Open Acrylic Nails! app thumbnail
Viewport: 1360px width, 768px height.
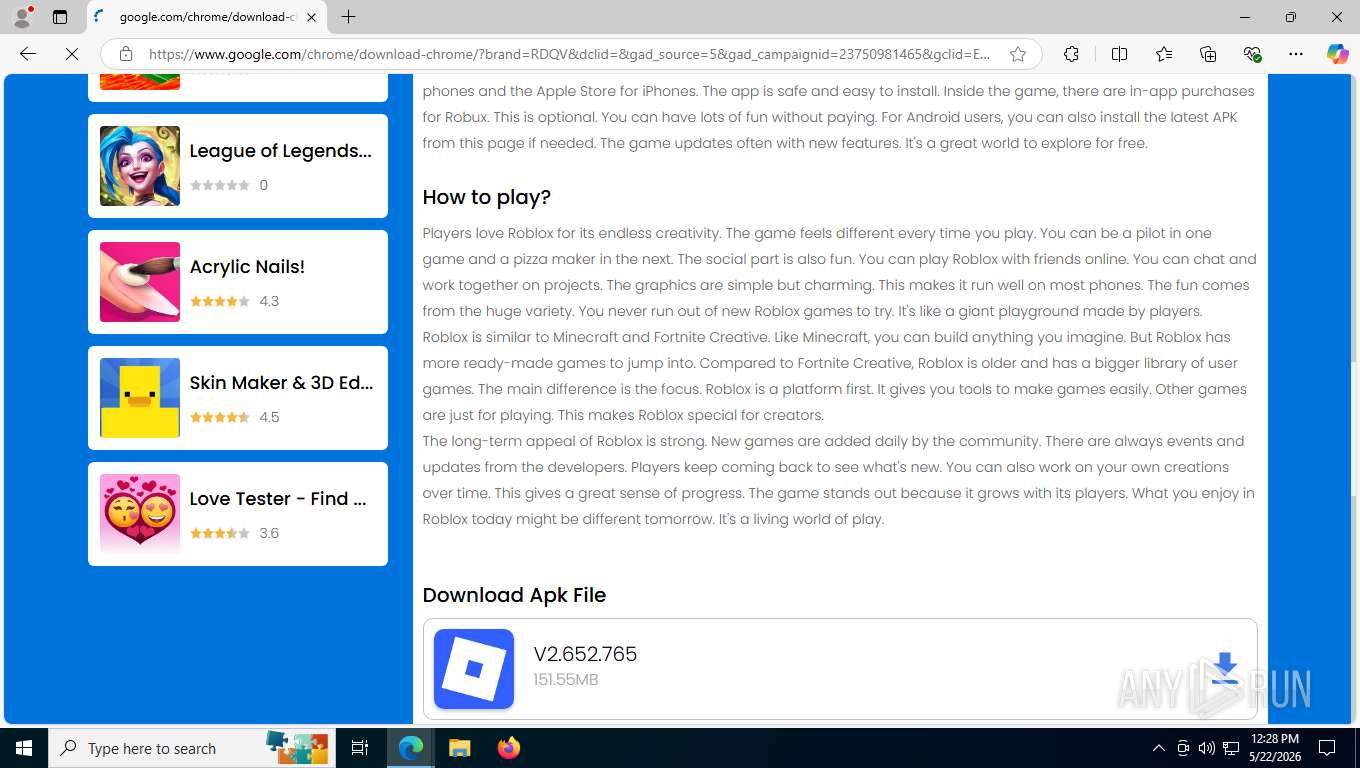(140, 282)
